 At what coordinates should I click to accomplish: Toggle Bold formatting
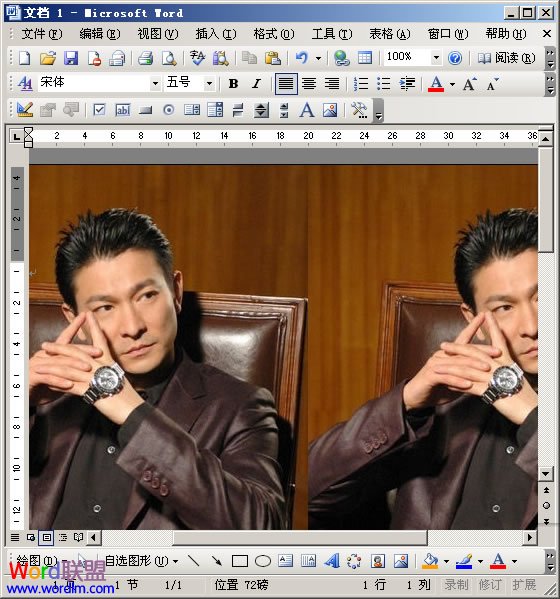[233, 83]
